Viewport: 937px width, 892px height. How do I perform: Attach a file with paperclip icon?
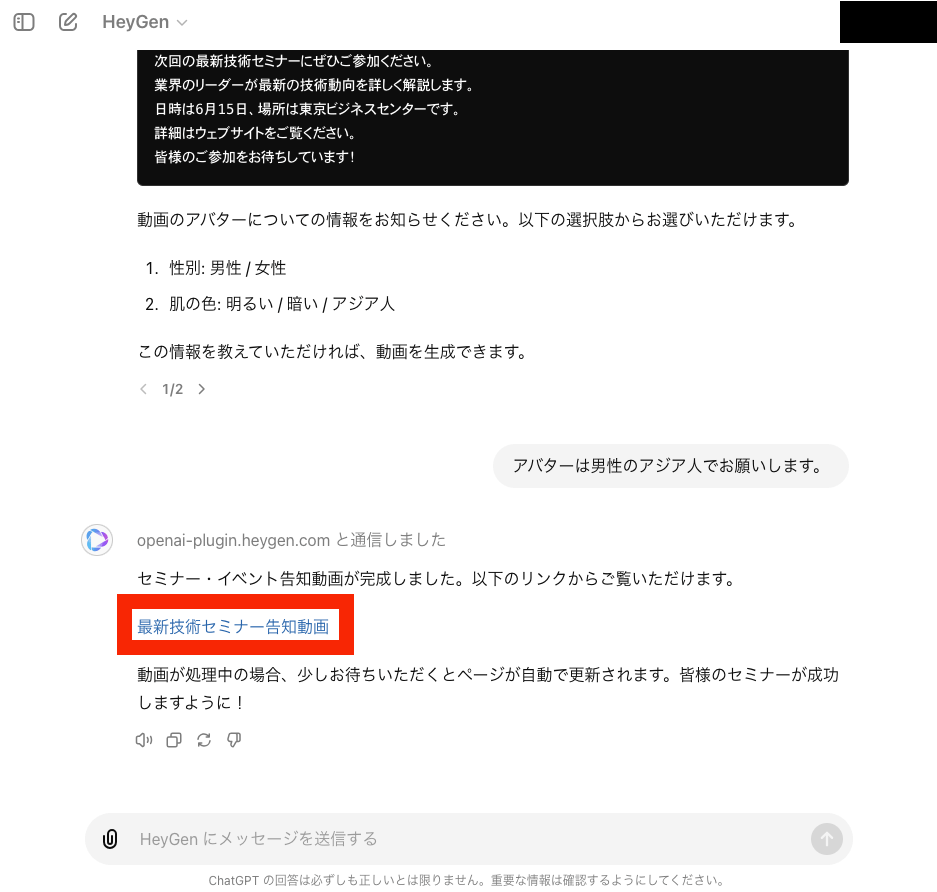tap(110, 839)
